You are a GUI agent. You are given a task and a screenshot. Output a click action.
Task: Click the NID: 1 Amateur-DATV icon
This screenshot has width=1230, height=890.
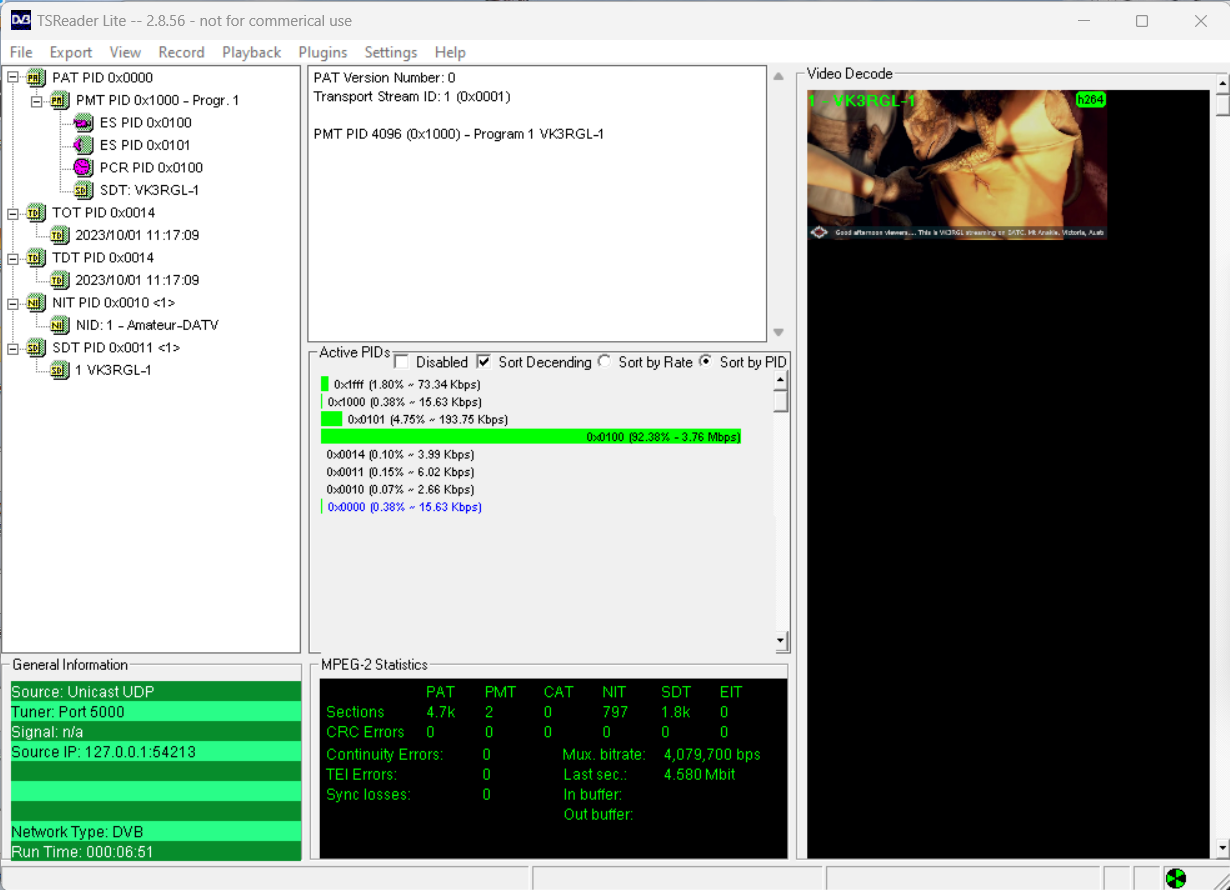click(x=59, y=325)
